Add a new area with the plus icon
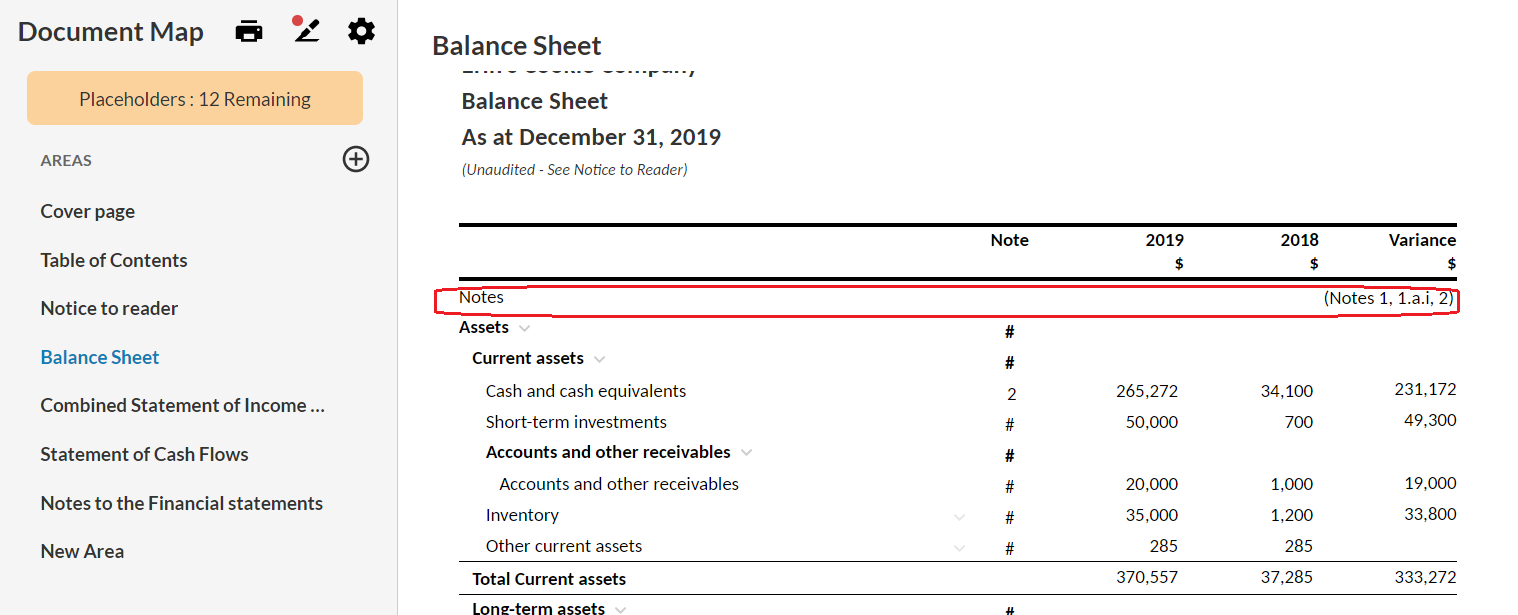This screenshot has height=615, width=1518. pos(356,159)
